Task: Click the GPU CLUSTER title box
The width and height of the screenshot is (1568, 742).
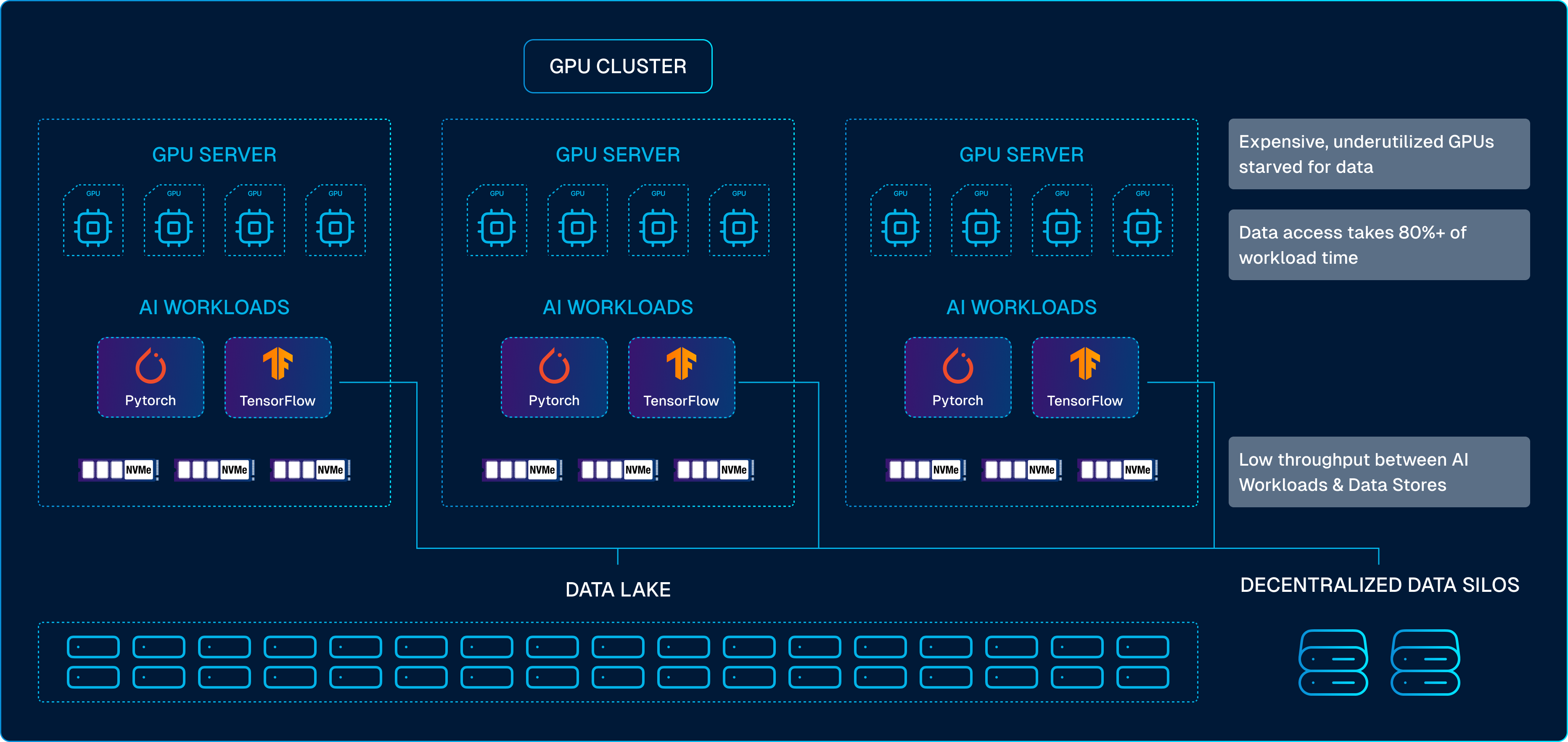Action: coord(618,66)
